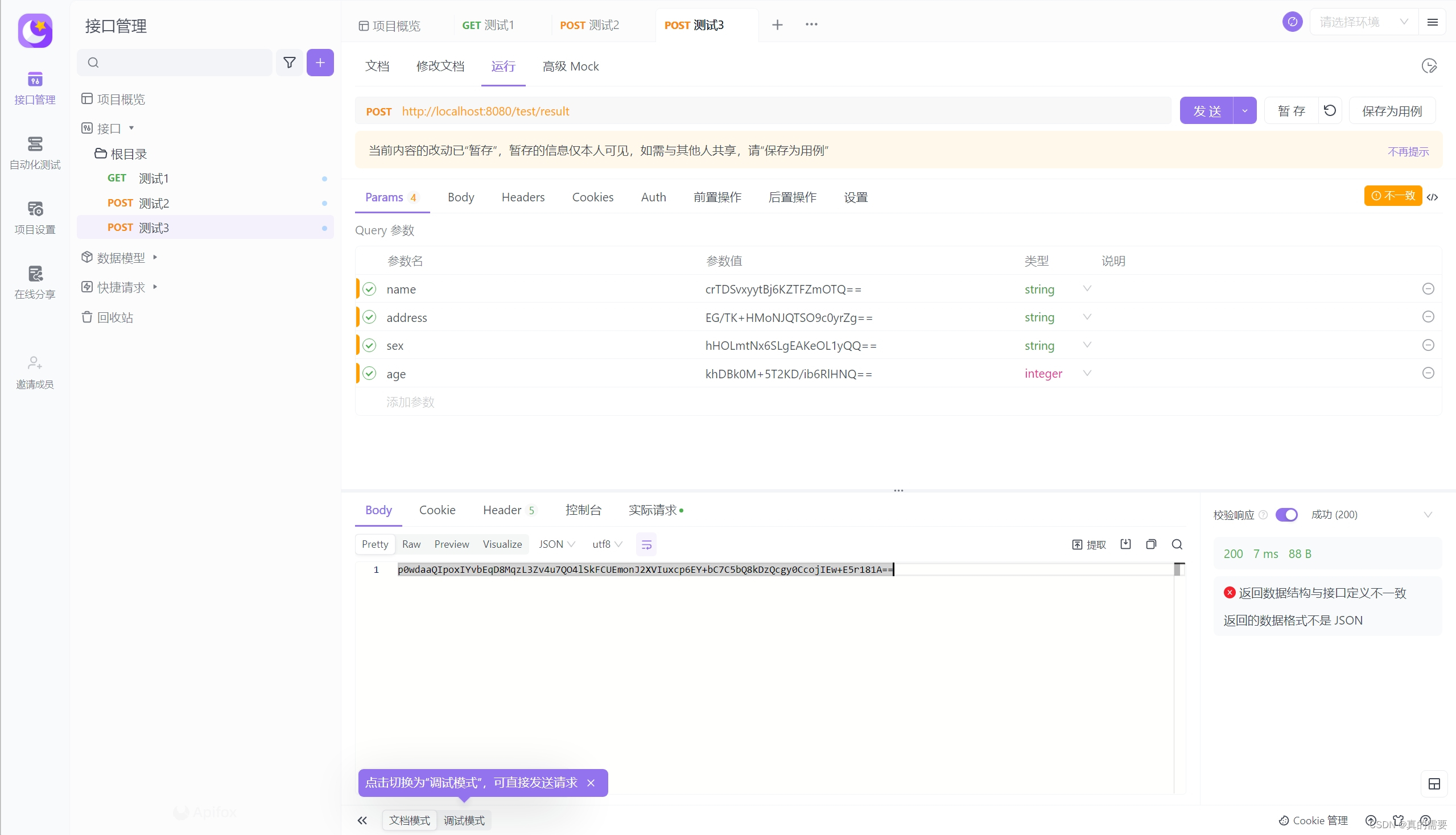Uncheck the age query parameter
1456x835 pixels.
(x=369, y=373)
